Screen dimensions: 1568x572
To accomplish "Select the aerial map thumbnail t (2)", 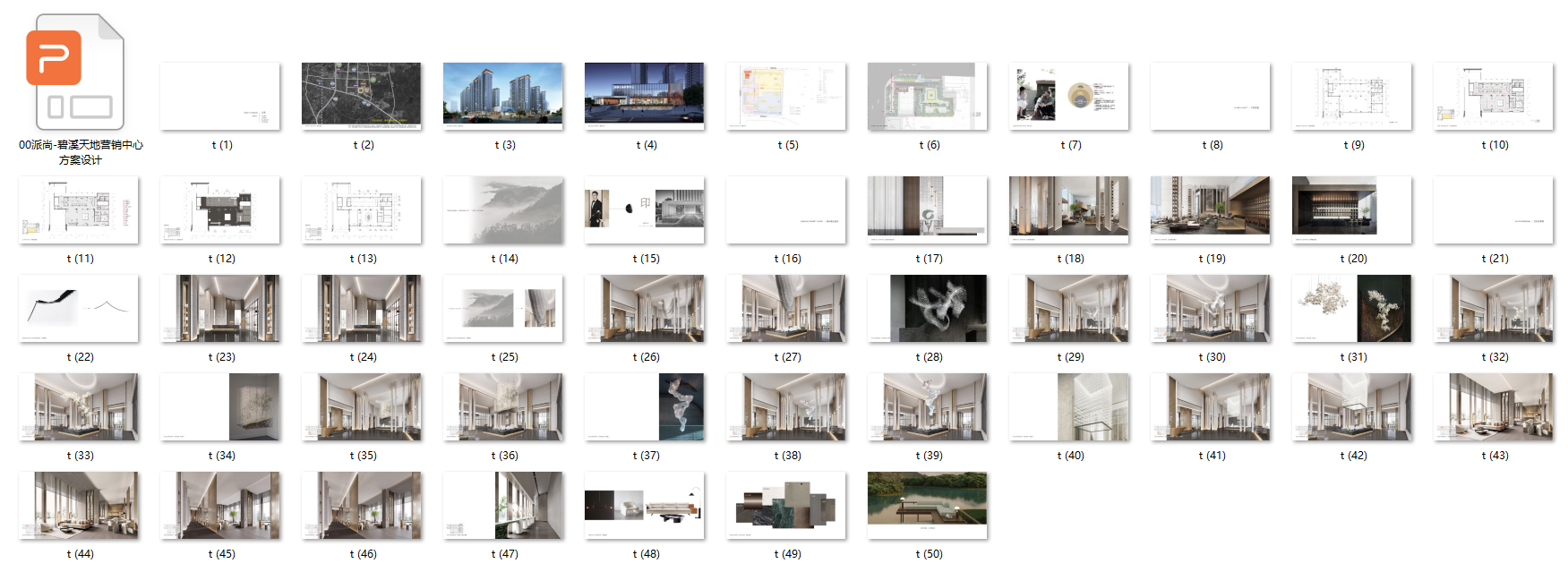I will coord(361,96).
